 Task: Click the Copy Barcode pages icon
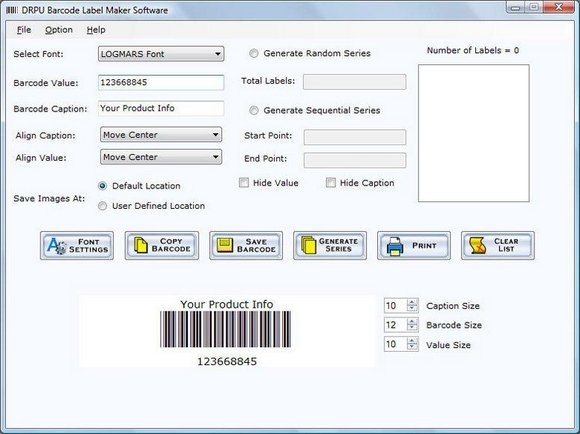click(141, 246)
